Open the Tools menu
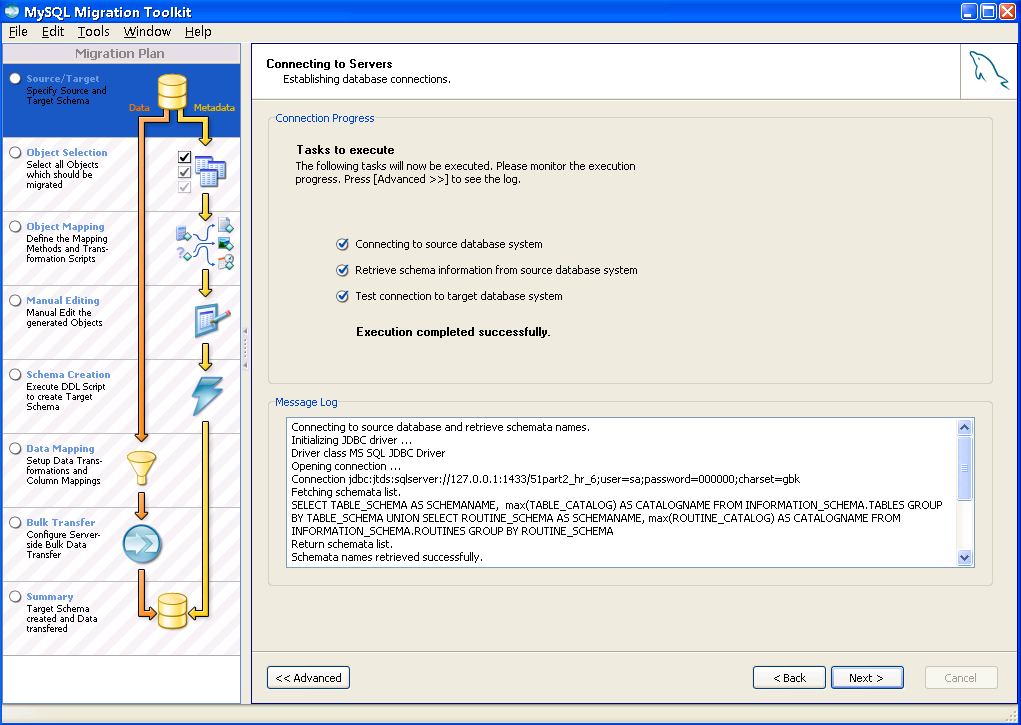 (x=93, y=31)
